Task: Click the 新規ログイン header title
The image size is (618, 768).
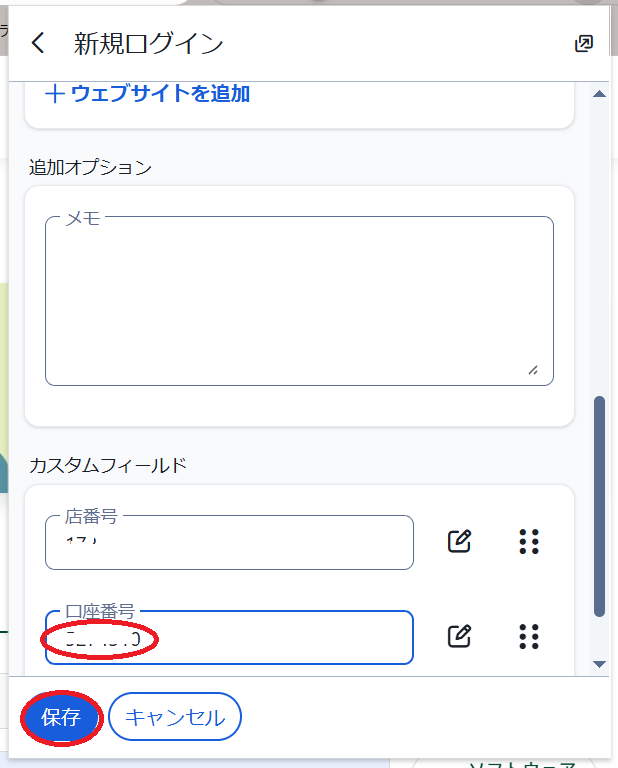Action: click(149, 43)
